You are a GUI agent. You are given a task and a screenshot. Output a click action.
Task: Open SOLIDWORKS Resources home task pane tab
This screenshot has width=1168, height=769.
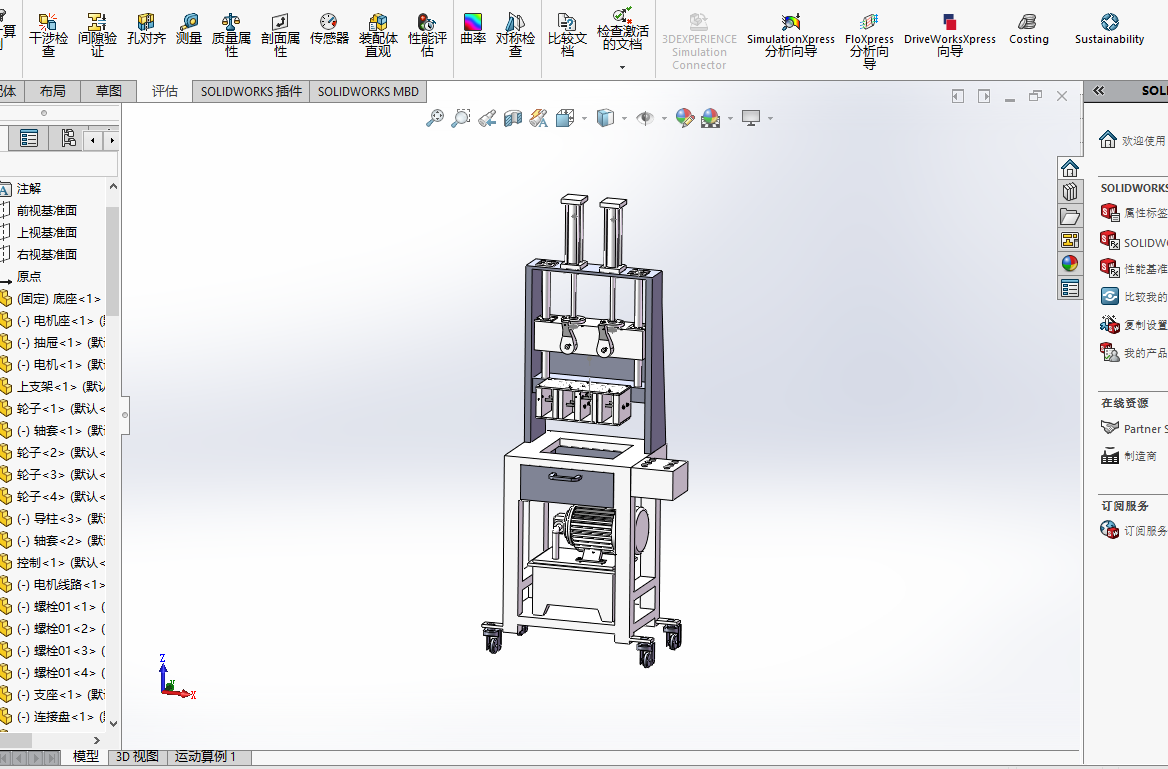1070,168
